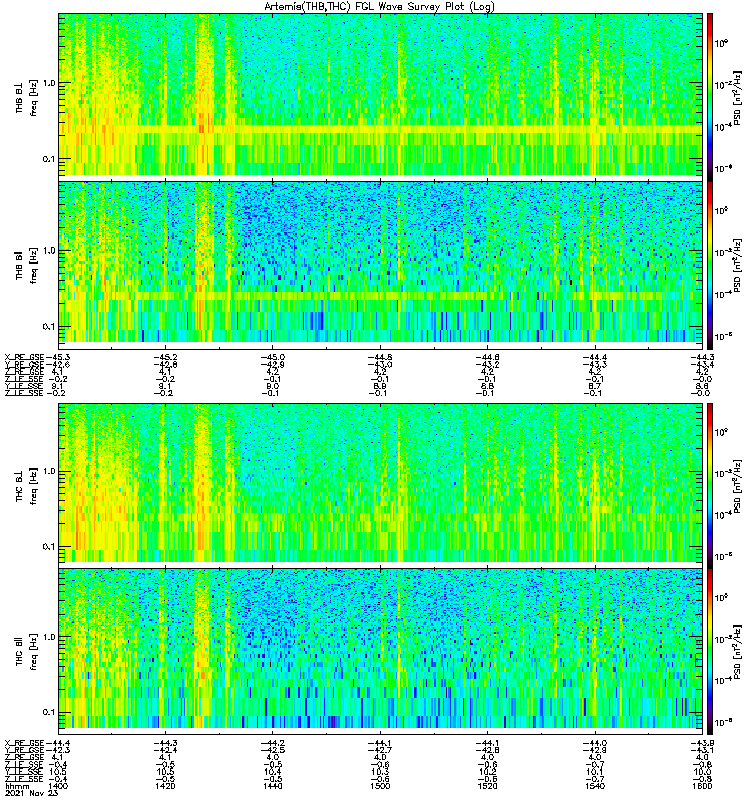
Task: Click the "hhmm" time-format label
Action: click(15, 786)
